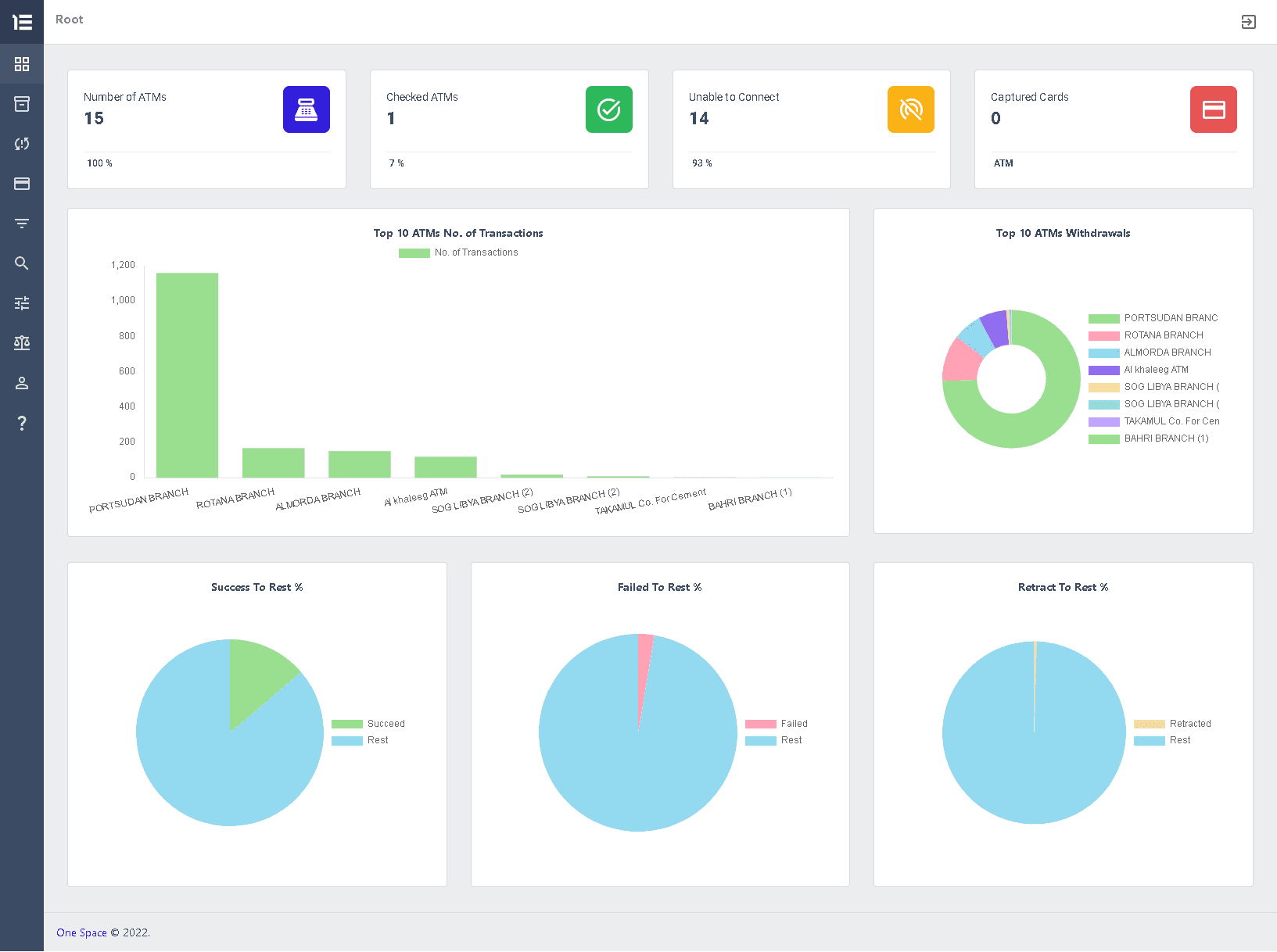
Task: Open the dashboard grid icon in sidebar
Action: click(x=21, y=63)
